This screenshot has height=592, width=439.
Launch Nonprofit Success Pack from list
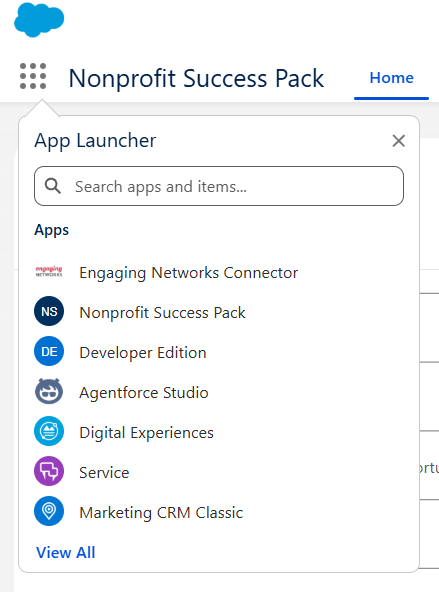pos(162,313)
